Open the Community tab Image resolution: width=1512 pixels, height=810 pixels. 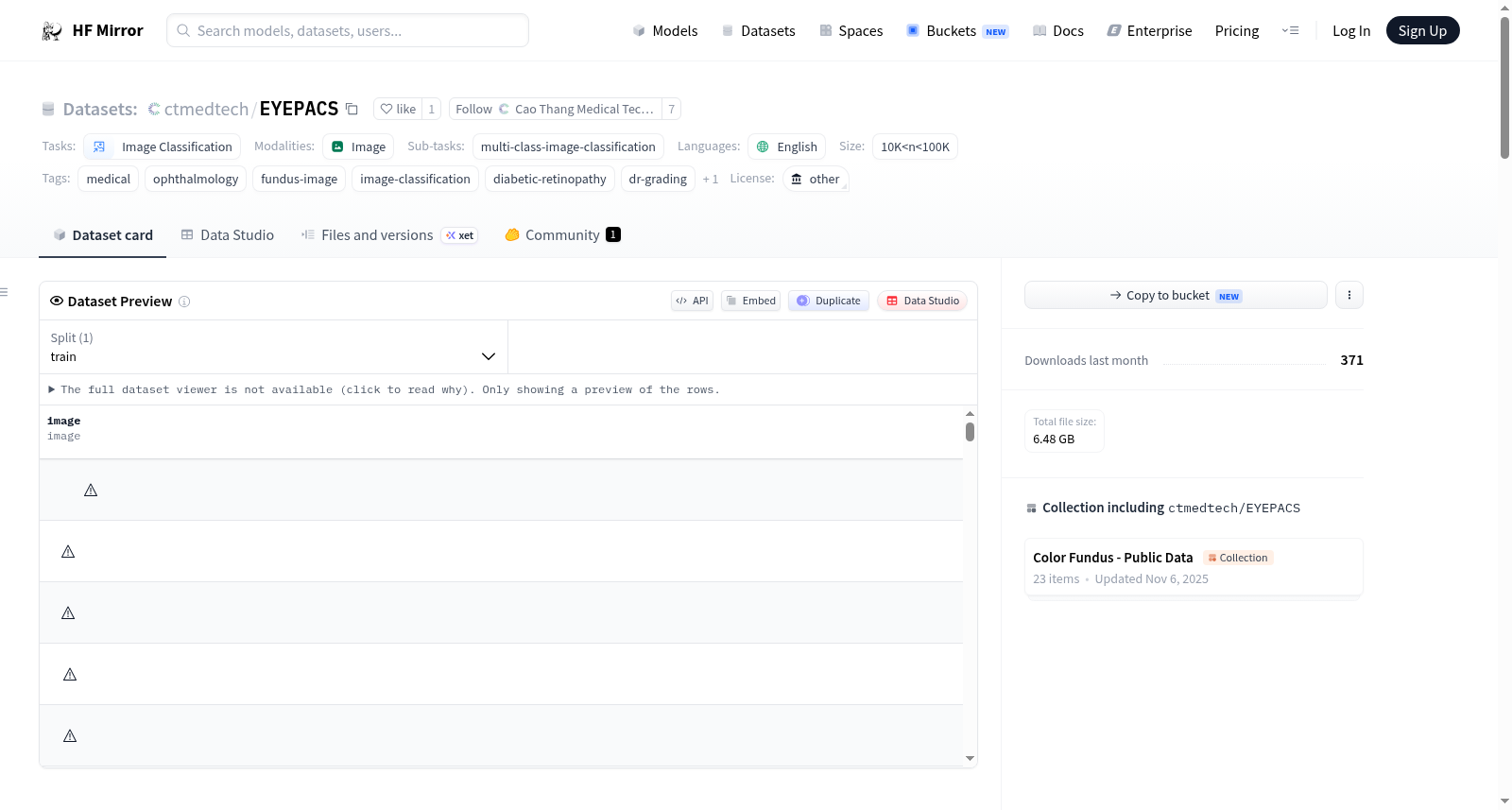coord(563,235)
